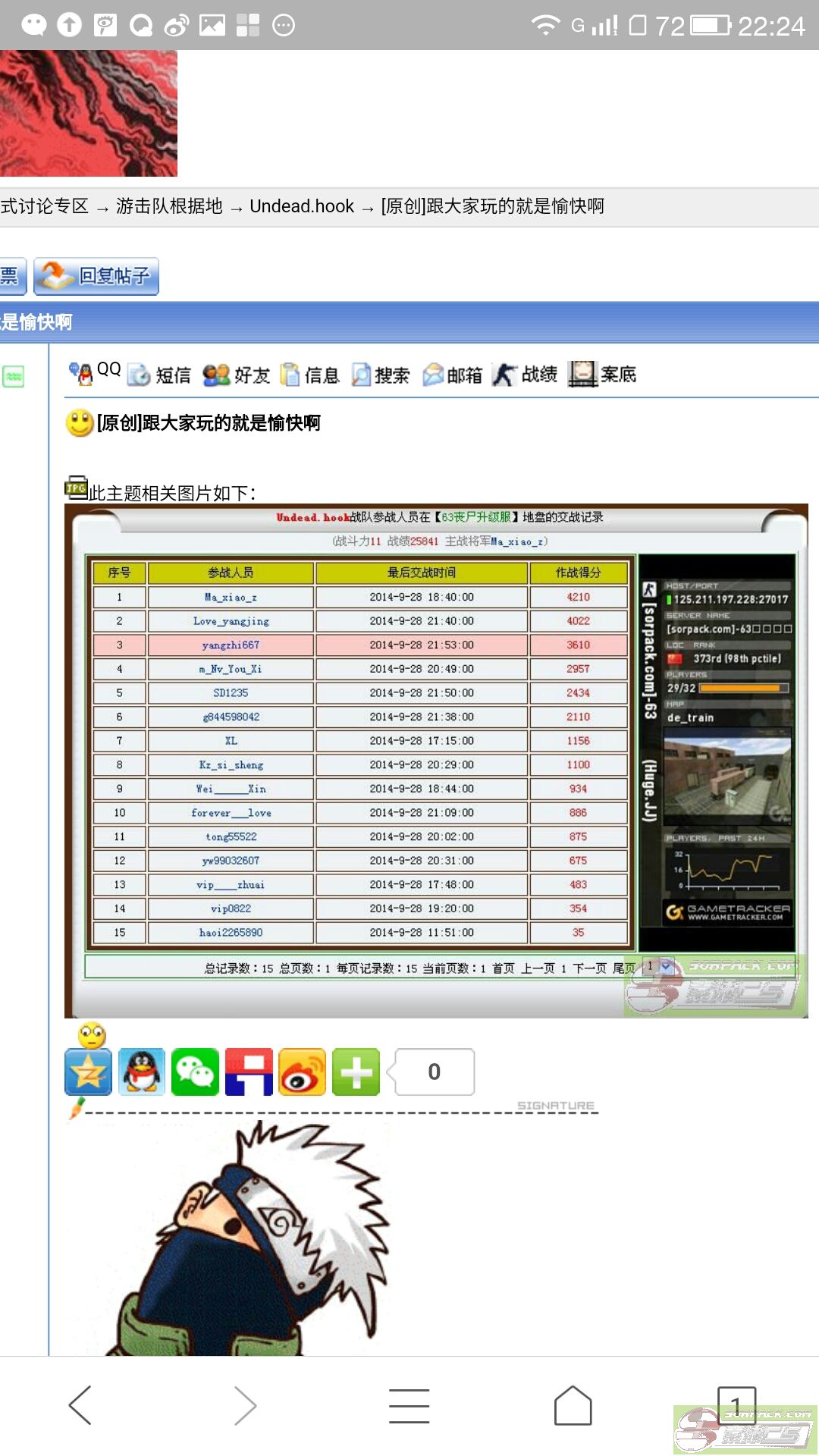The height and width of the screenshot is (1456, 819).
Task: Click player name Ma_xiao_z
Action: (231, 598)
